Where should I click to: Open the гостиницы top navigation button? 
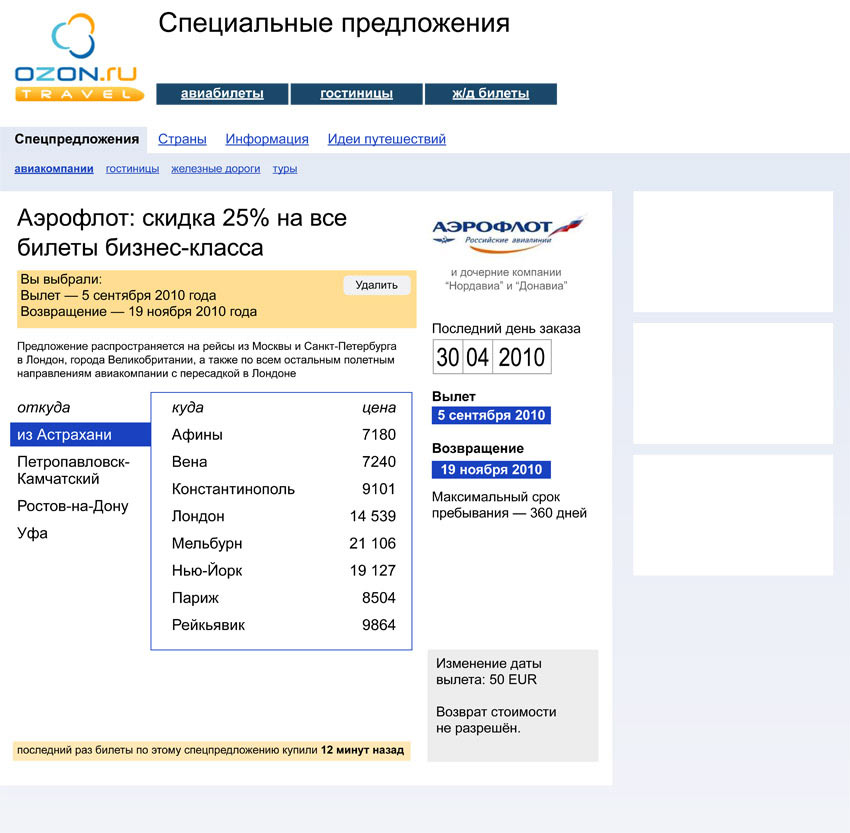tap(356, 94)
